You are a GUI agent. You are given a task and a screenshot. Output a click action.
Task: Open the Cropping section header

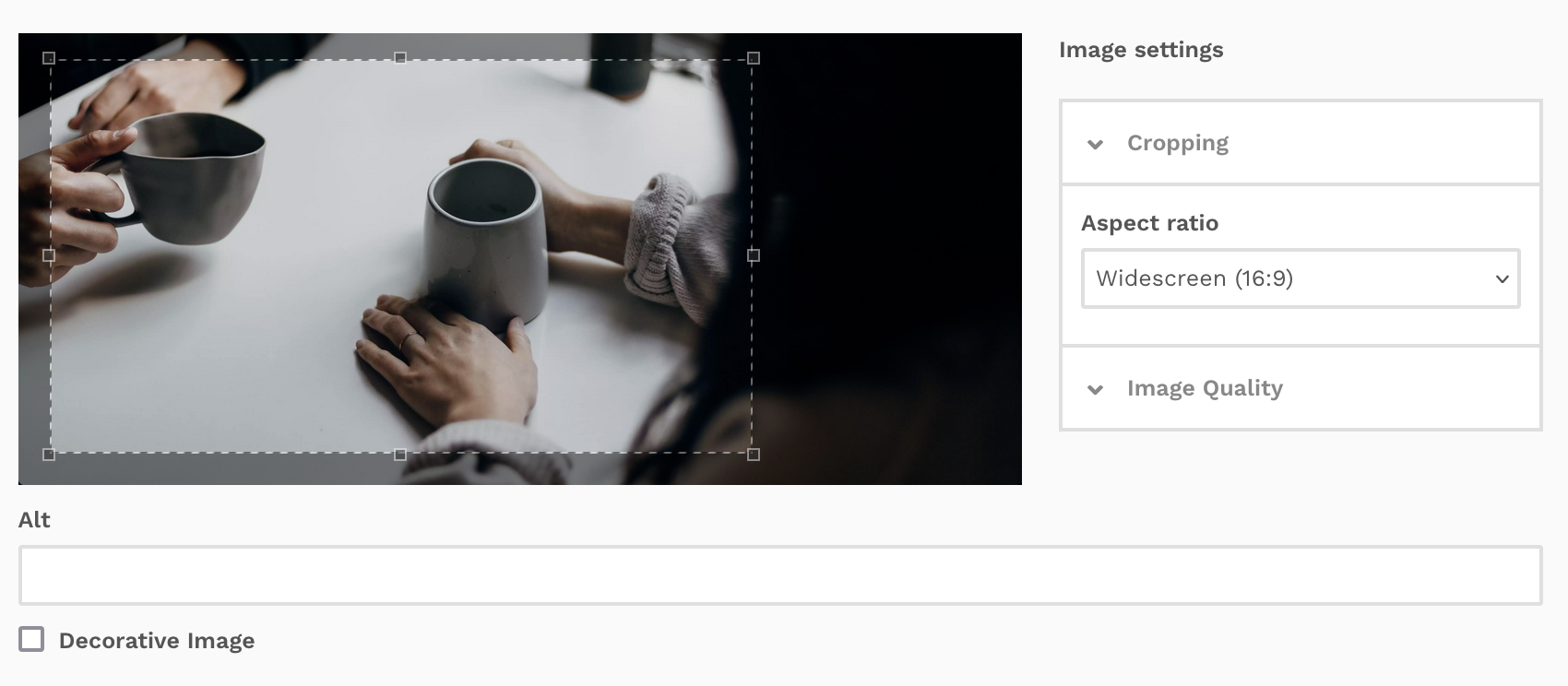1178,143
